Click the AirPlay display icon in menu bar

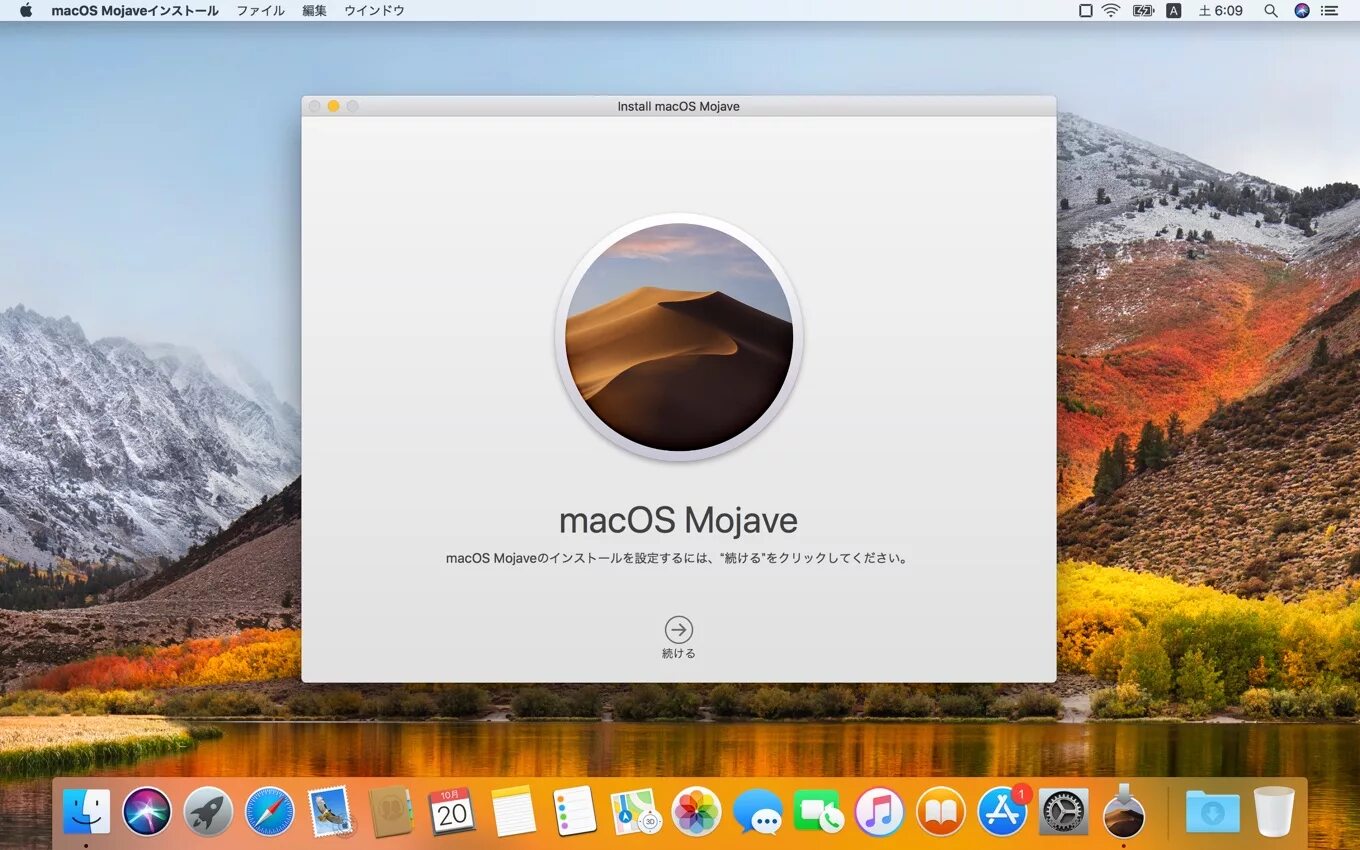click(1086, 10)
